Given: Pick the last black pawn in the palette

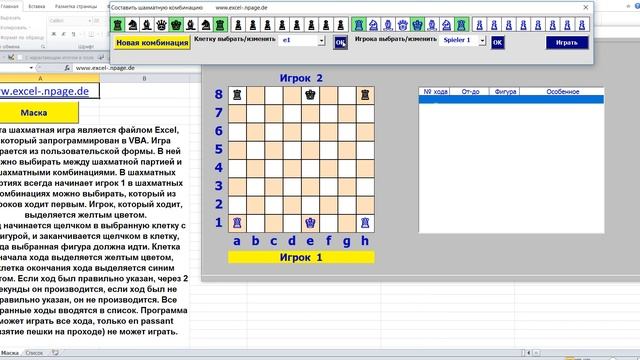Looking at the screenshot, I should [340, 25].
